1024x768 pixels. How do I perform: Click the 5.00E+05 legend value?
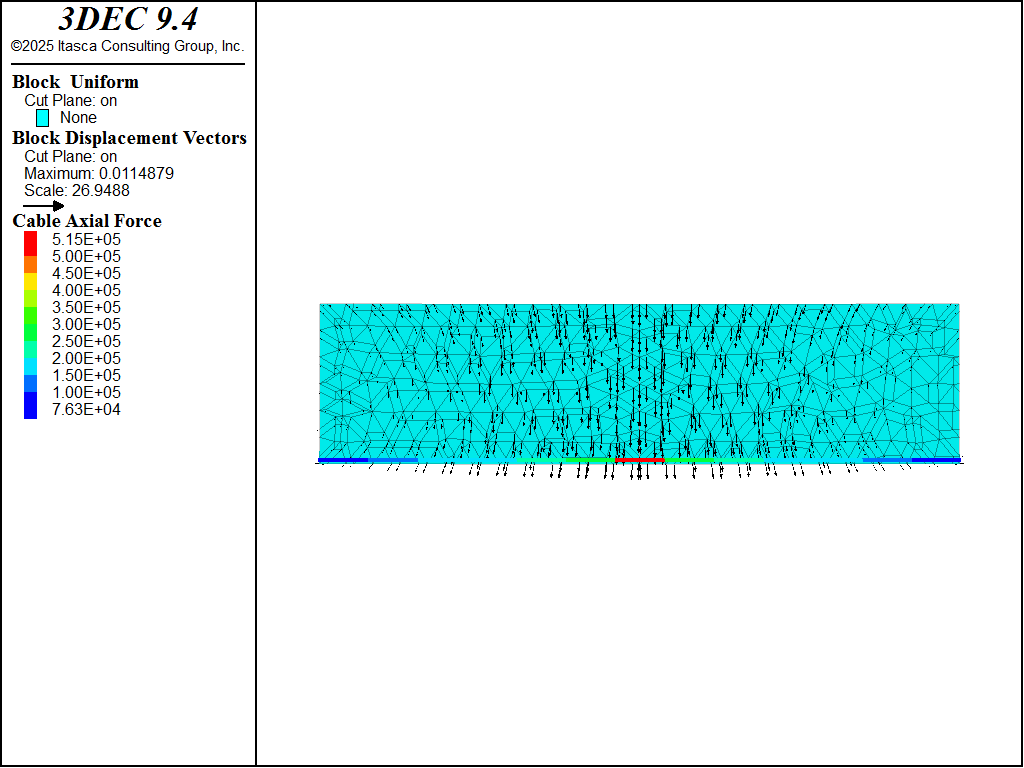point(86,257)
